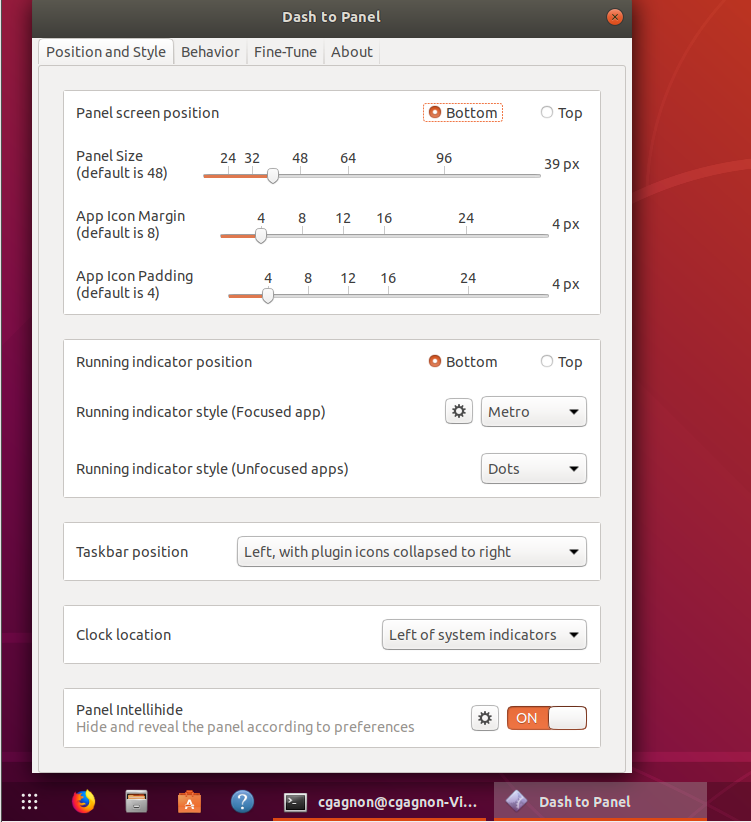Close the Dash to Panel window

coord(614,17)
